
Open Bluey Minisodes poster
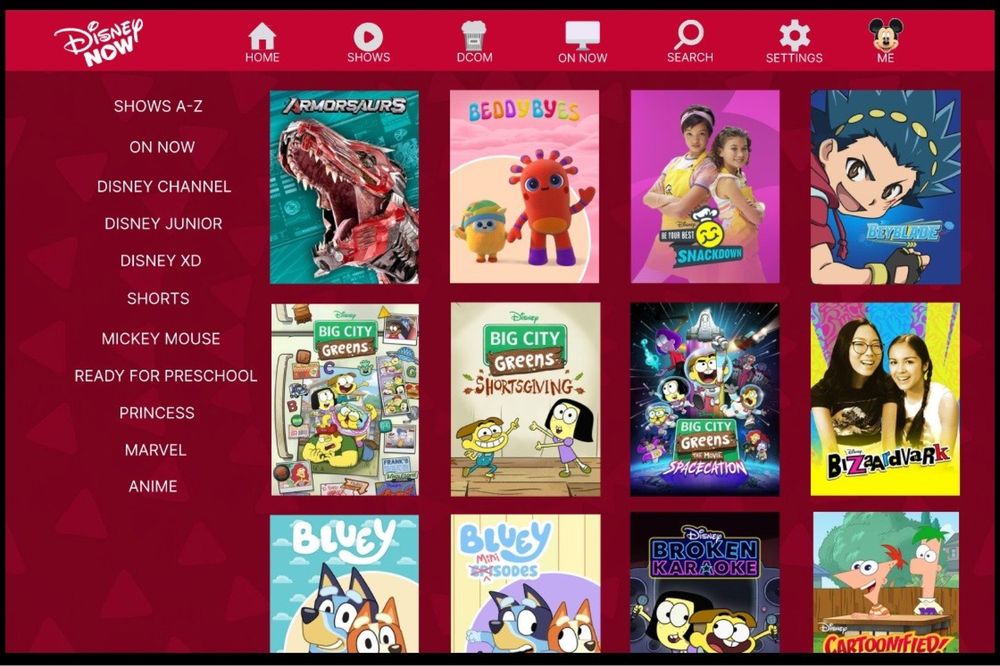click(x=525, y=583)
